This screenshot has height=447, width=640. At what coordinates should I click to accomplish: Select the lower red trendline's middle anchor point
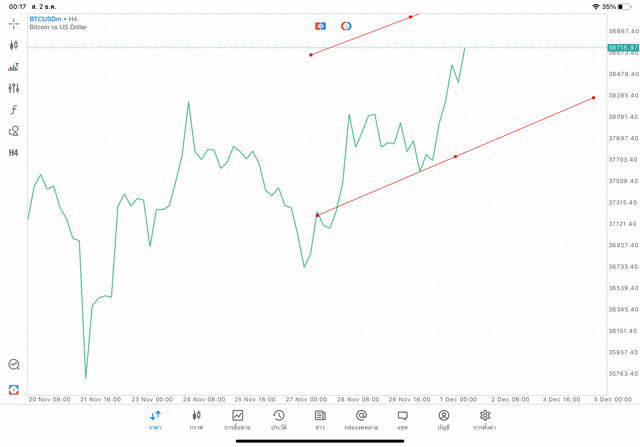tap(455, 156)
